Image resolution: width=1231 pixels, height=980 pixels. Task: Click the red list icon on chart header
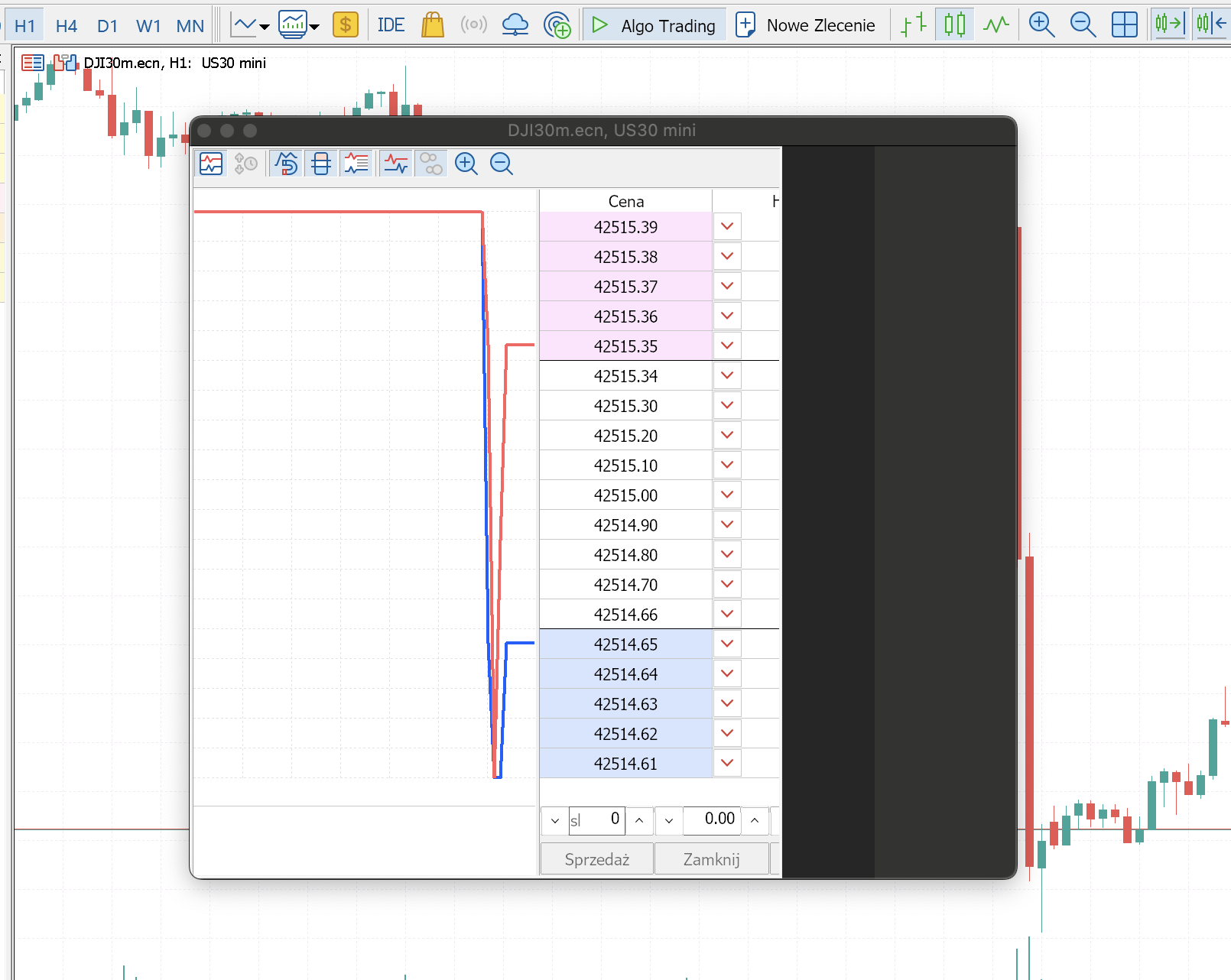coord(33,63)
